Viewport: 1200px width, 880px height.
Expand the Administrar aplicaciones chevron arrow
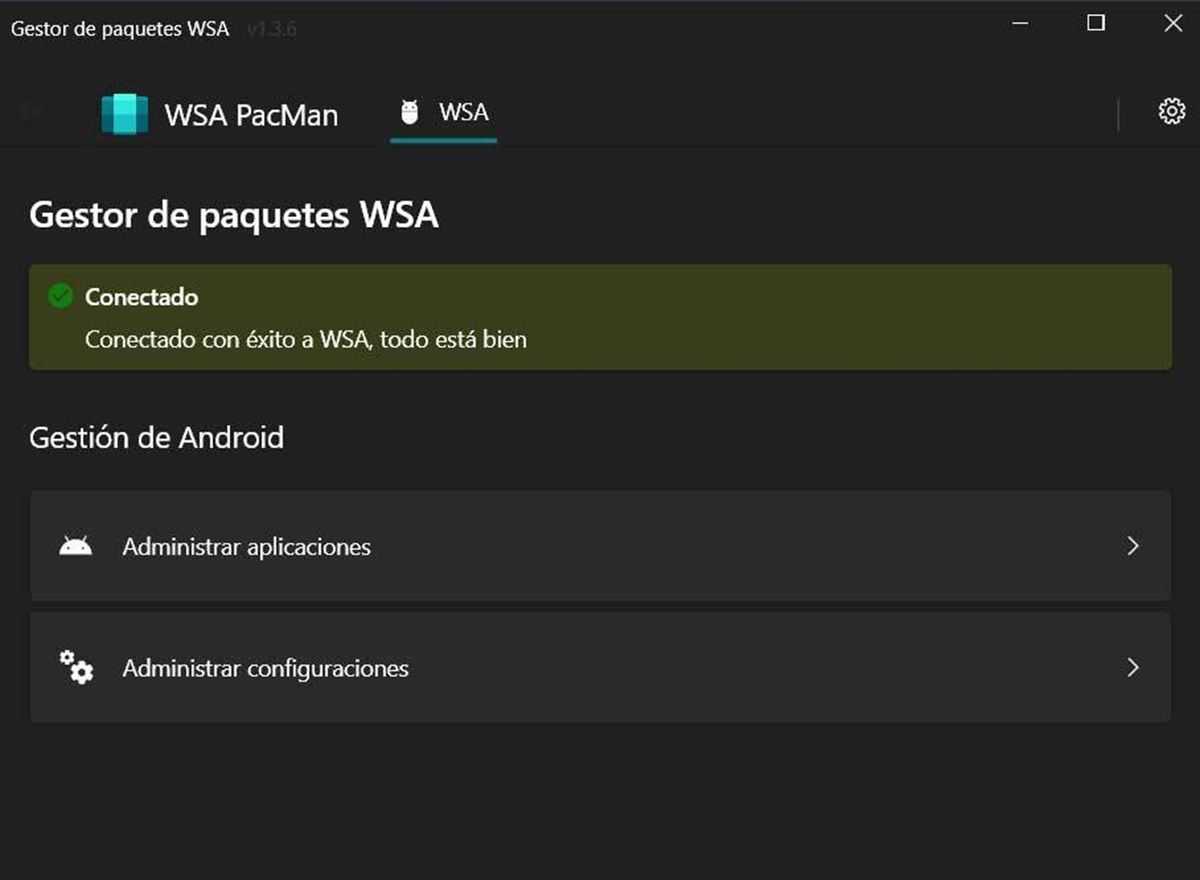coord(1133,546)
